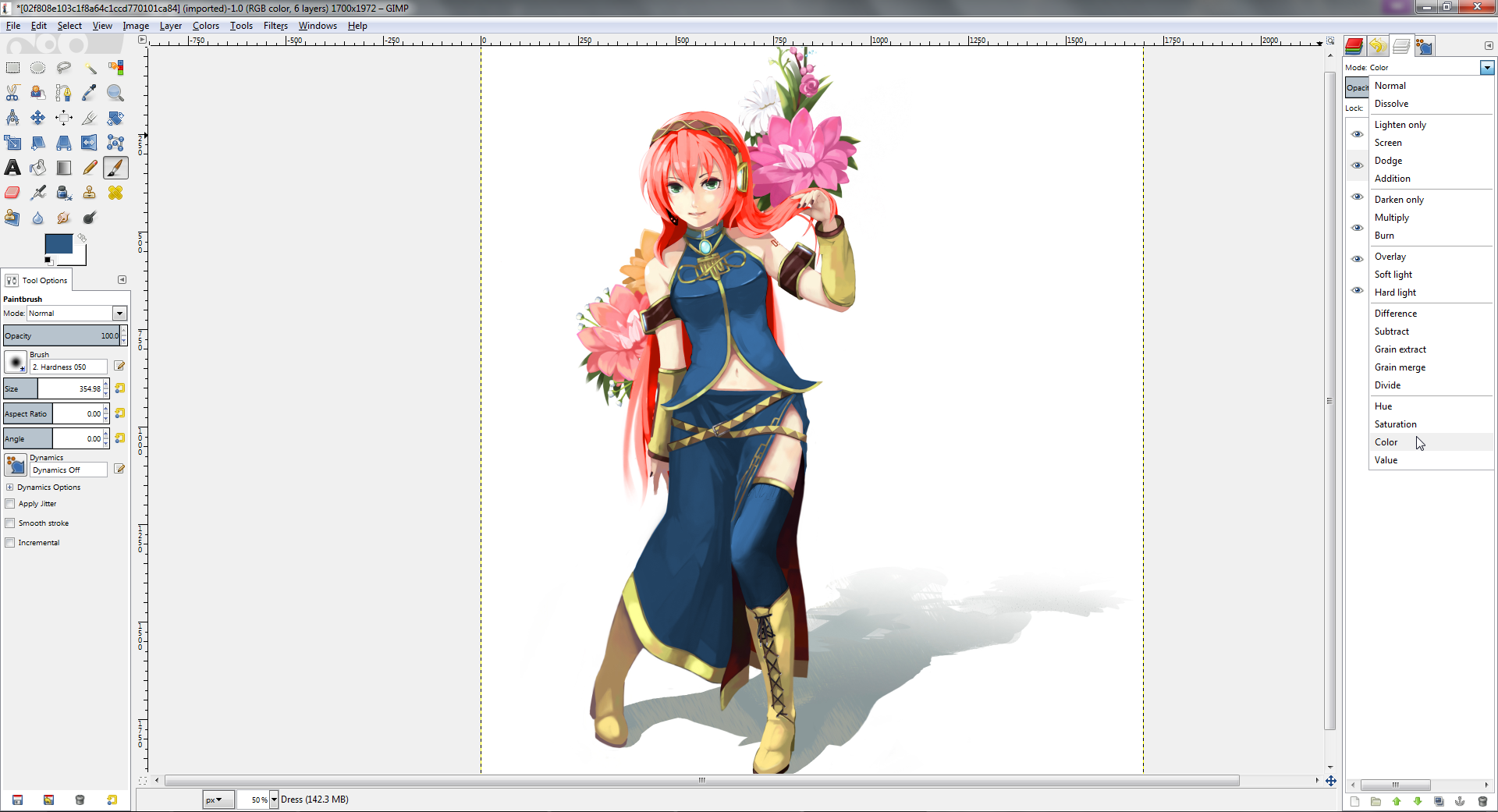Open the brush selector thumbnail picker
The image size is (1498, 812).
(x=16, y=362)
